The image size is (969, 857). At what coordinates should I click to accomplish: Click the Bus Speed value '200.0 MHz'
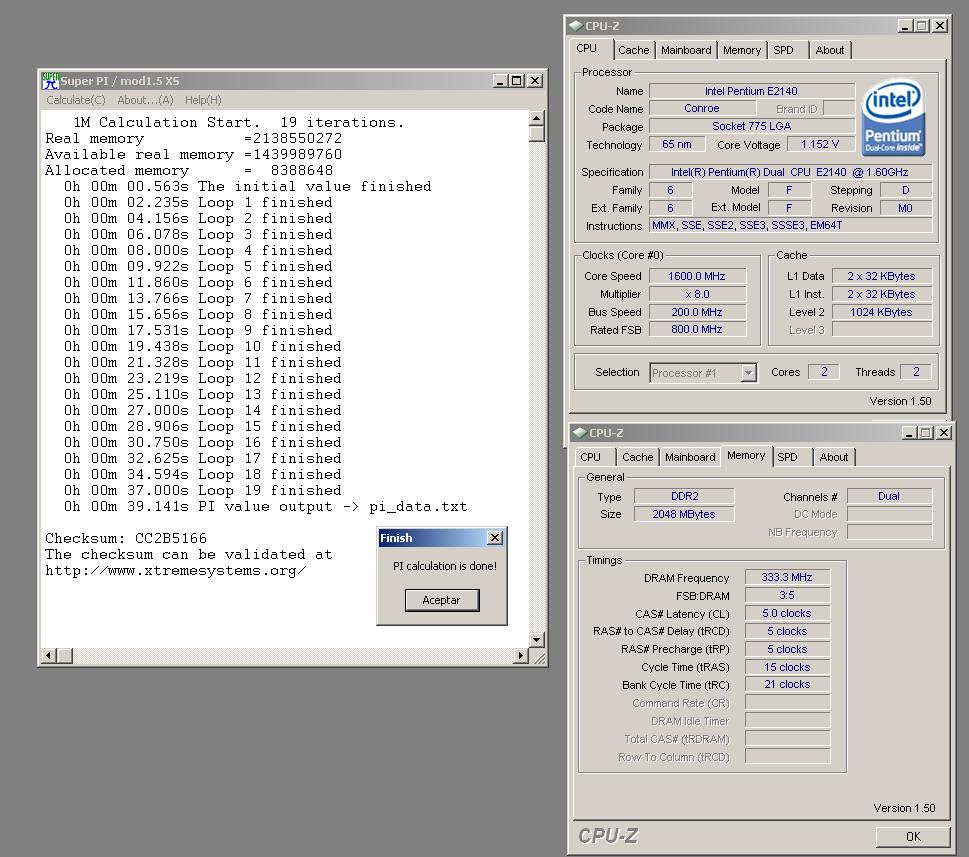(697, 312)
